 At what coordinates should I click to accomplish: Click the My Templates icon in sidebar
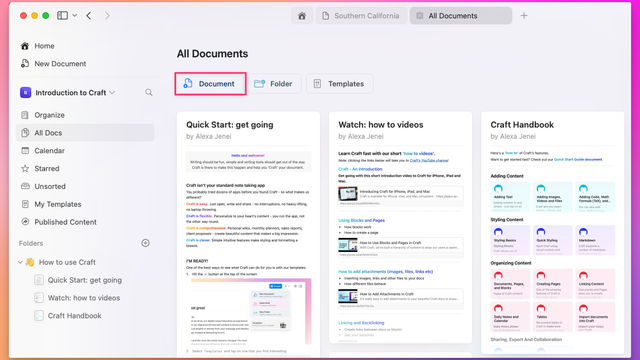pos(25,204)
